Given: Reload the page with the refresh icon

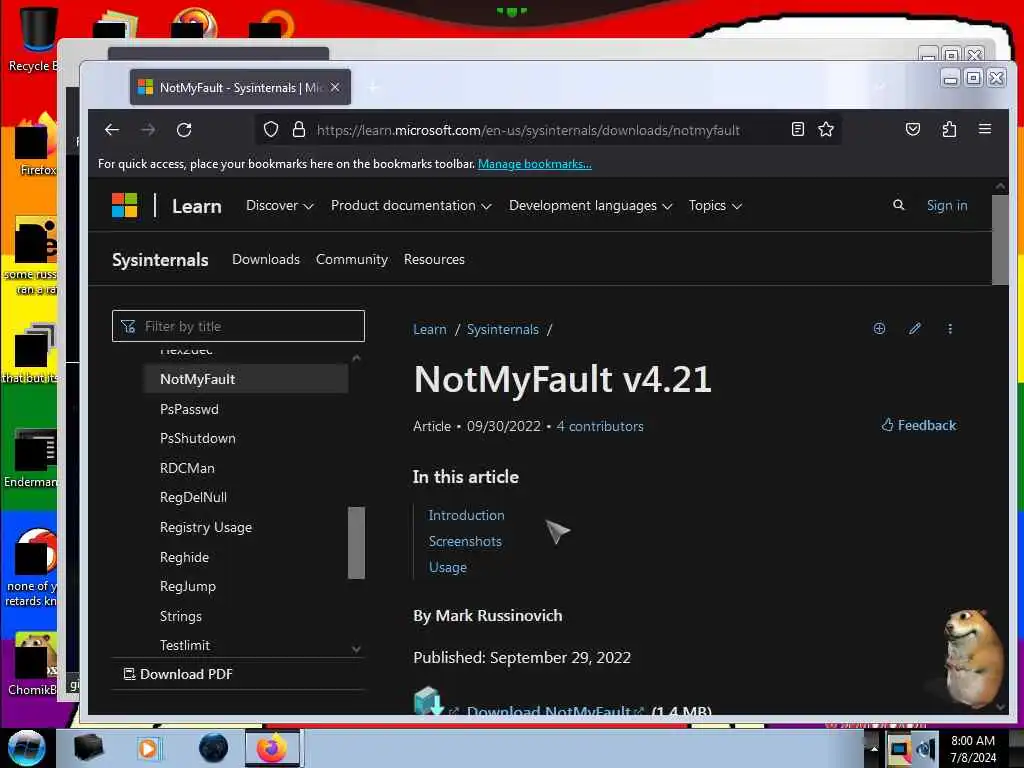Looking at the screenshot, I should [184, 130].
